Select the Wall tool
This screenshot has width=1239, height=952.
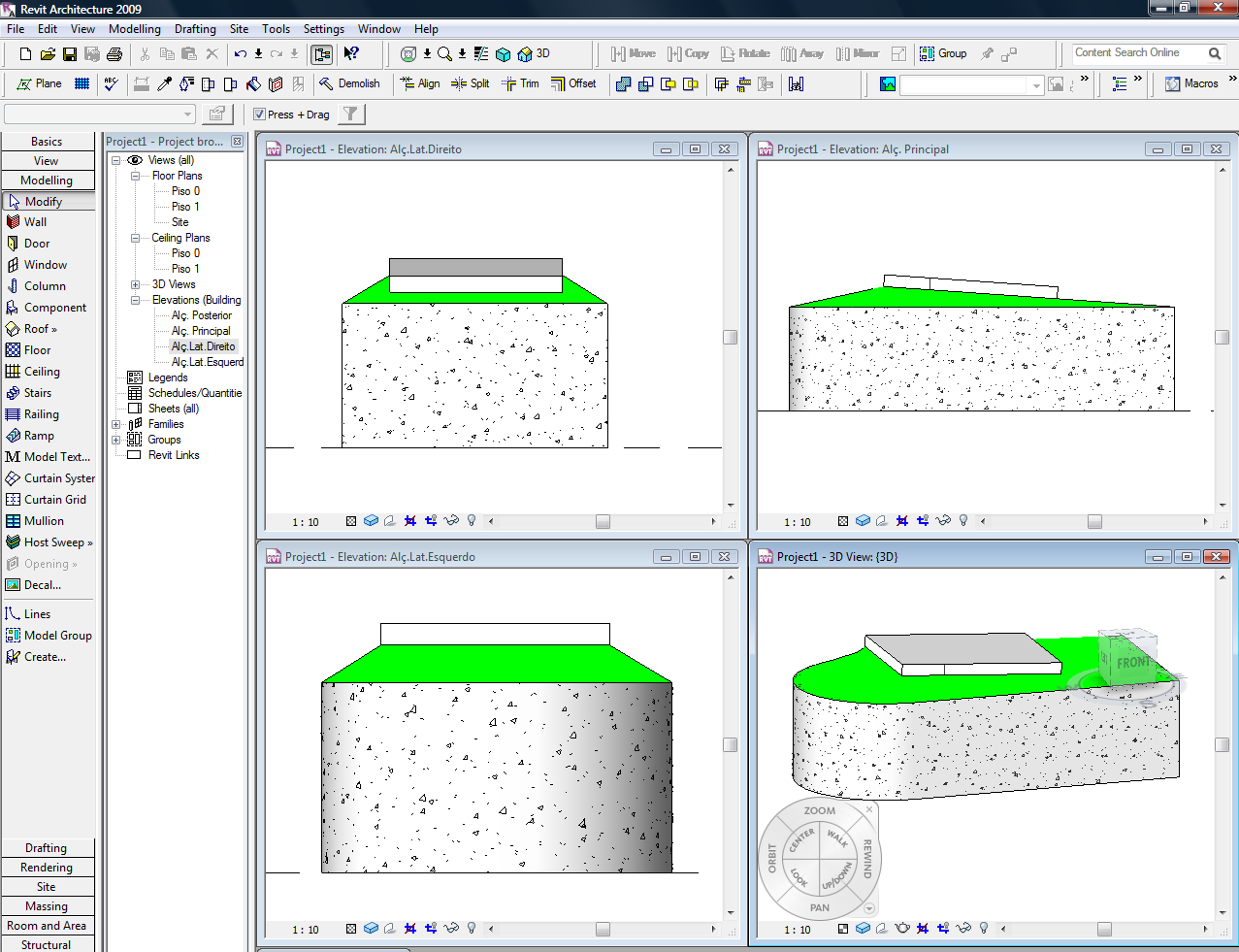tap(35, 222)
